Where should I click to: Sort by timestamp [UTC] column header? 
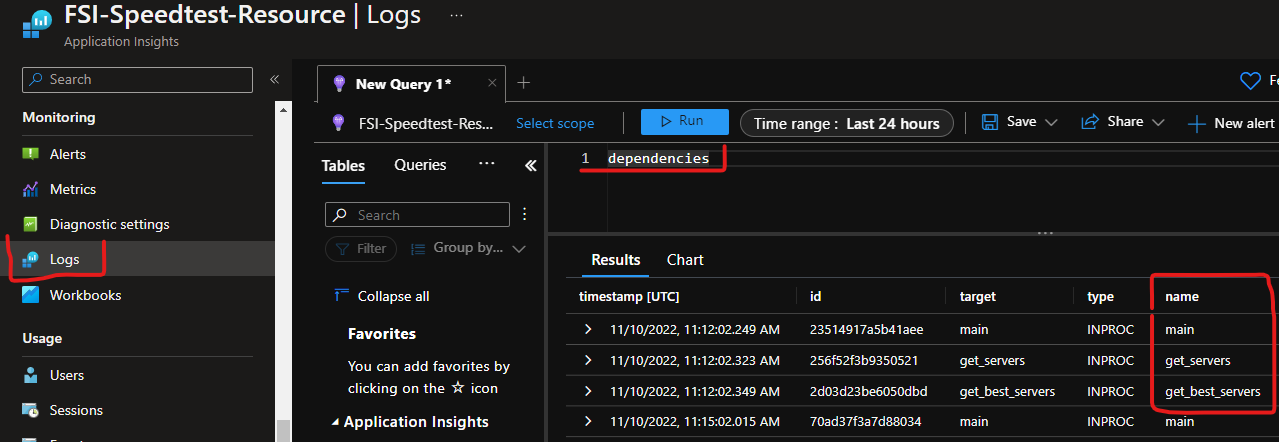[x=629, y=297]
